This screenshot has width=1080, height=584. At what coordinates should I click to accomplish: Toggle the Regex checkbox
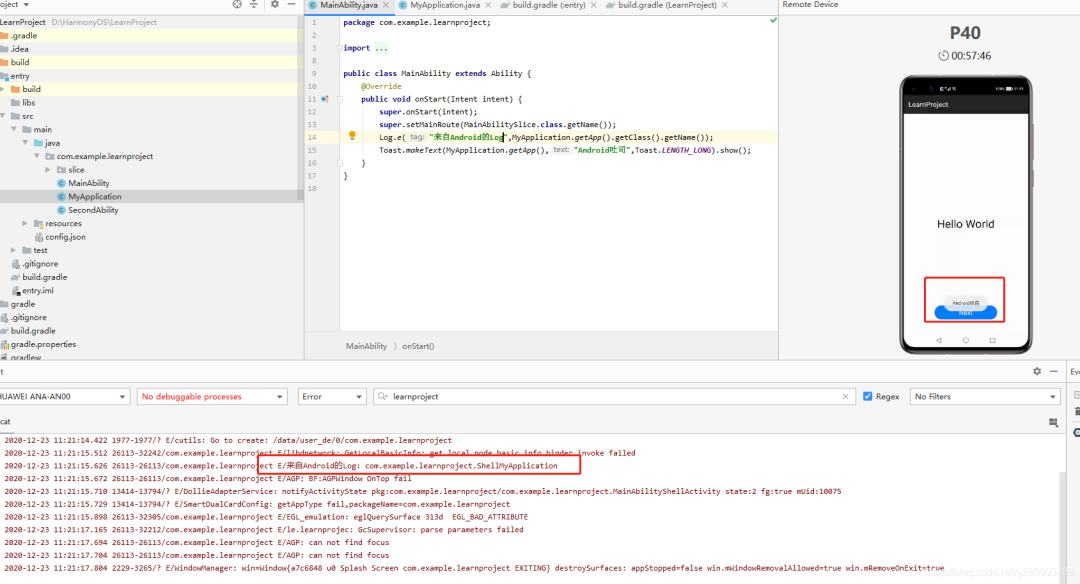point(867,397)
